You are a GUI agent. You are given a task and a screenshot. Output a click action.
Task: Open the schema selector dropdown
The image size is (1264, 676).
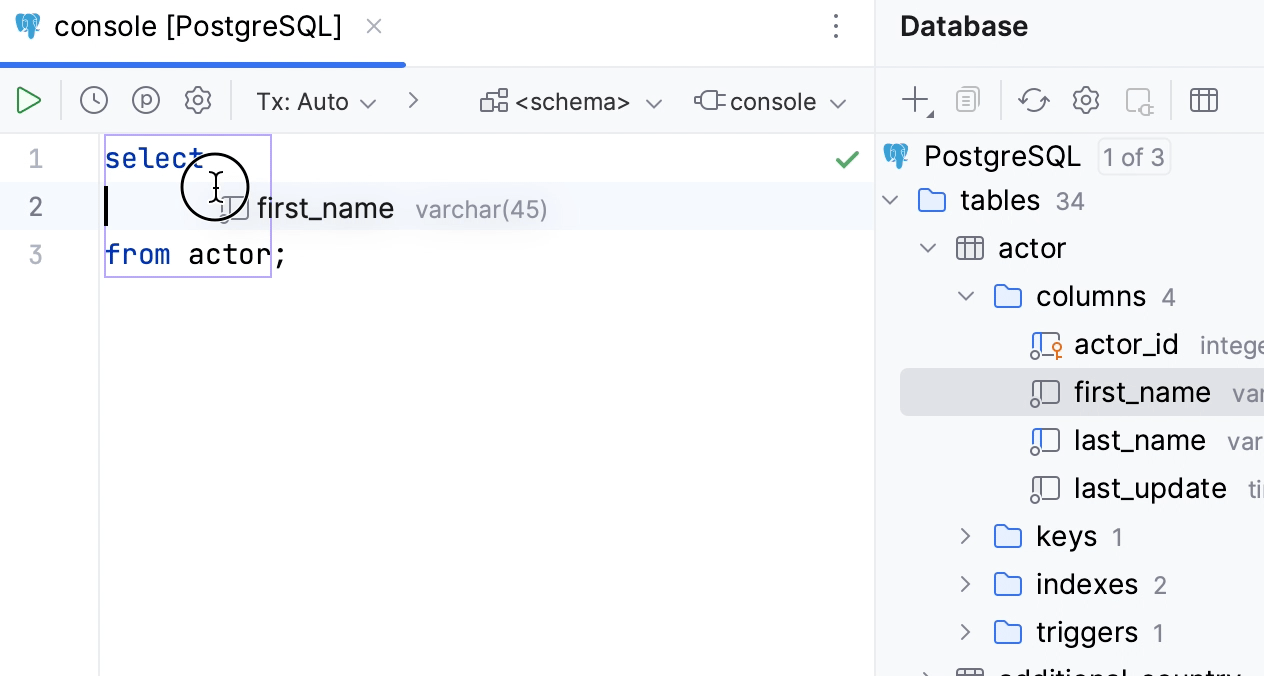click(x=570, y=101)
